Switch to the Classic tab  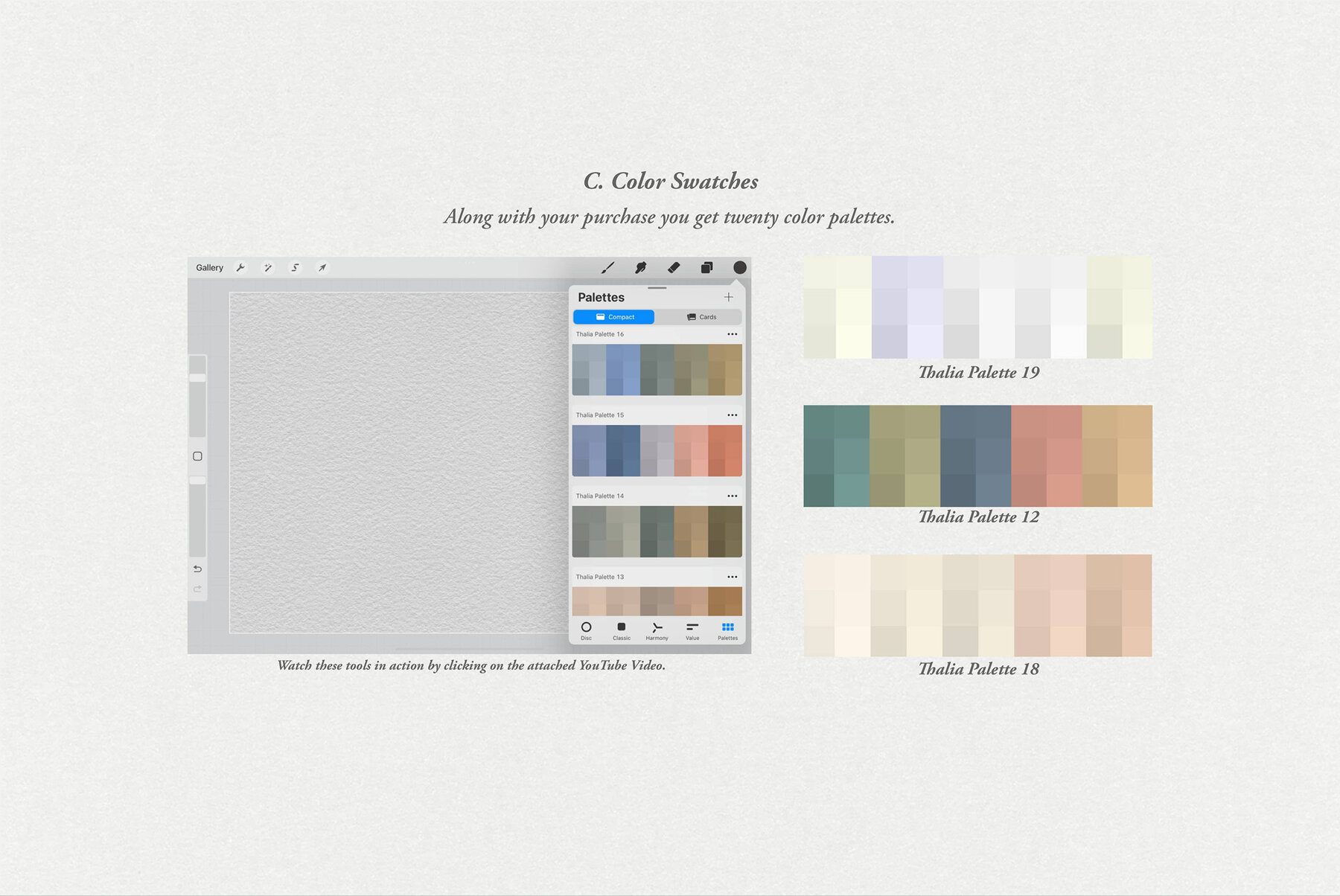coord(621,630)
